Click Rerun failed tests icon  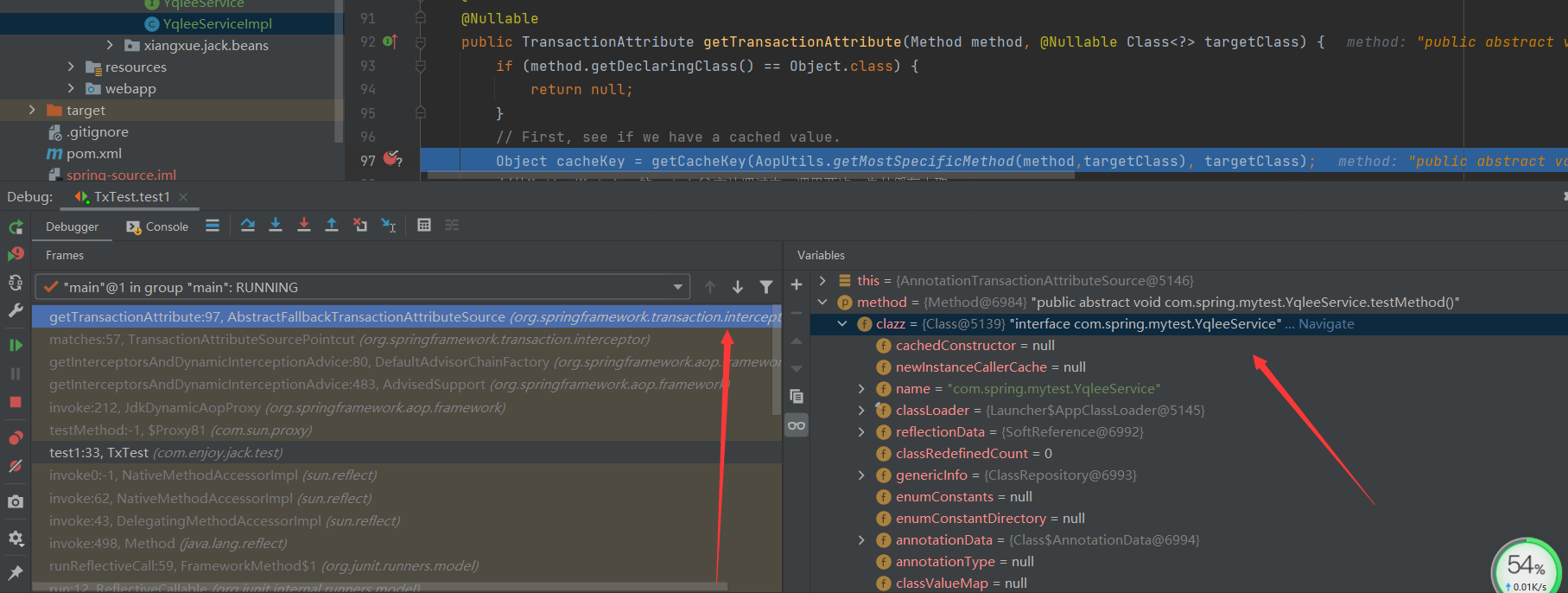[16, 254]
